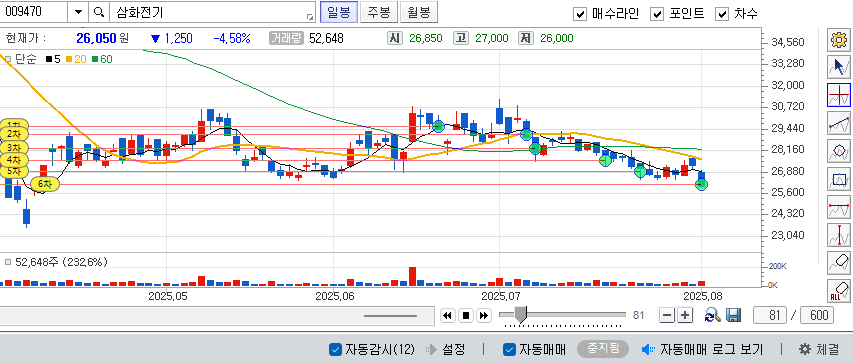Image resolution: width=853 pixels, height=363 pixels.
Task: Click the stock search magnifier icon
Action: coord(98,12)
